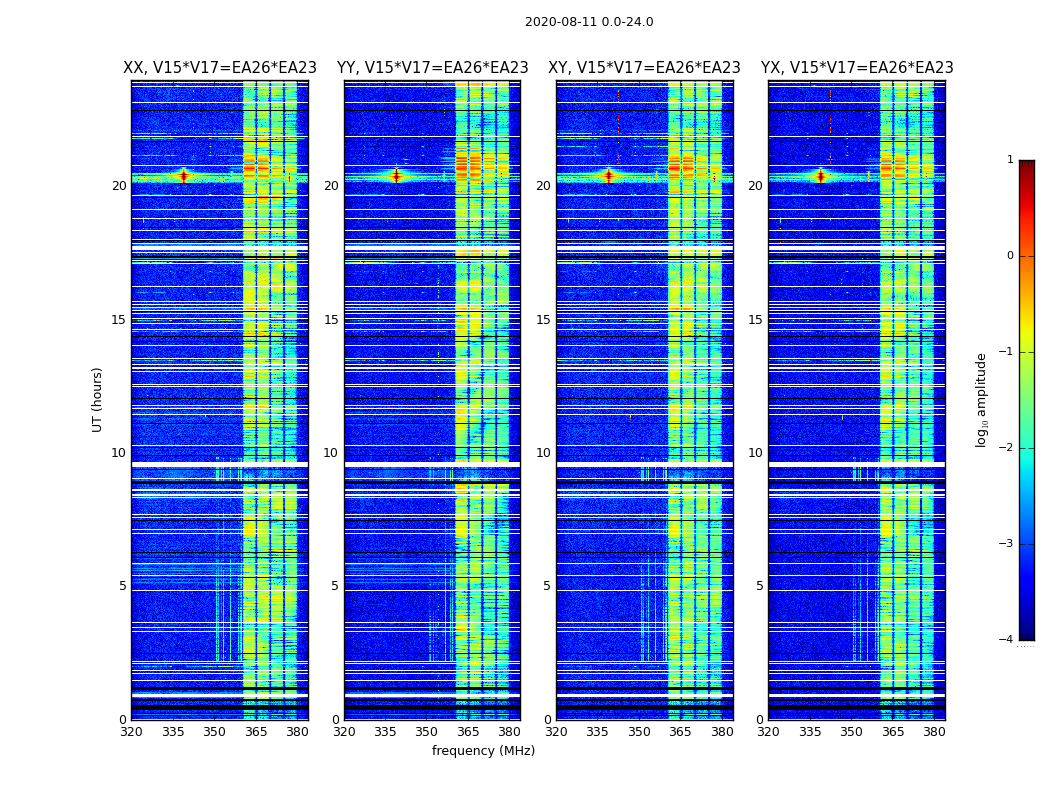Click the XX waterfall plot spectrogram
The image size is (1050, 800).
[220, 400]
